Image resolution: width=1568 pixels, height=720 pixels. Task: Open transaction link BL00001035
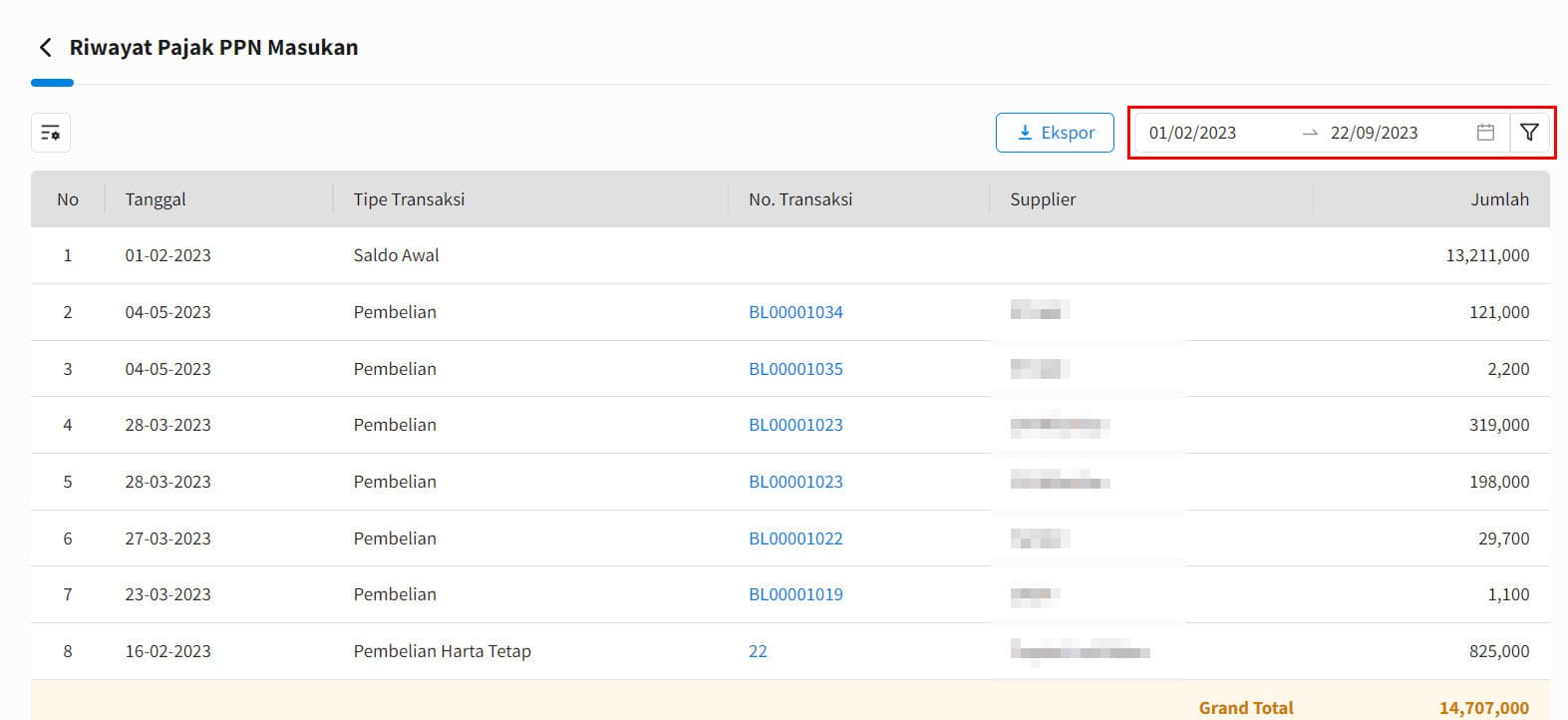point(795,369)
